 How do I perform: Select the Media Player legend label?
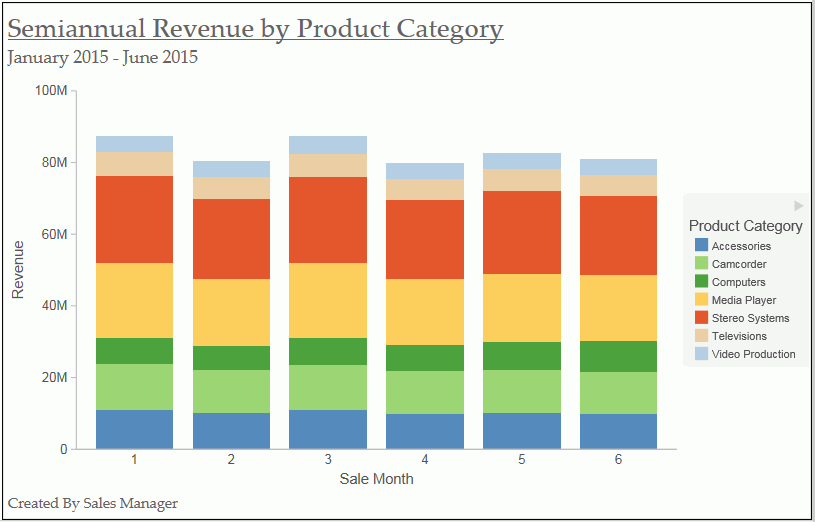coord(744,300)
